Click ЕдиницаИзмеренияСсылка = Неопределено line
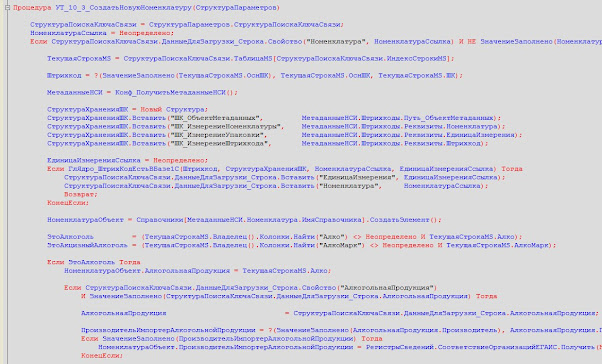The image size is (602, 364). (x=127, y=160)
